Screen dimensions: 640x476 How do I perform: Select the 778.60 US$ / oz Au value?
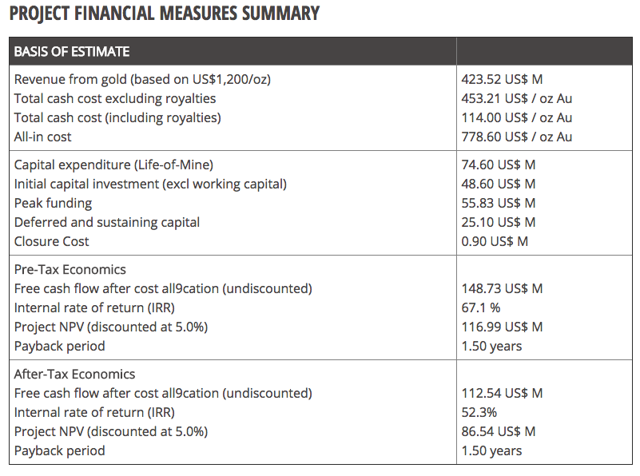[516, 136]
